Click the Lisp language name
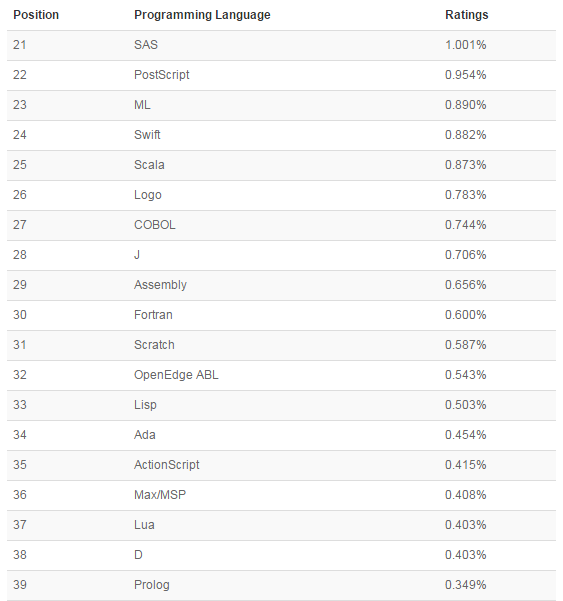The height and width of the screenshot is (601, 563). pyautogui.click(x=145, y=405)
